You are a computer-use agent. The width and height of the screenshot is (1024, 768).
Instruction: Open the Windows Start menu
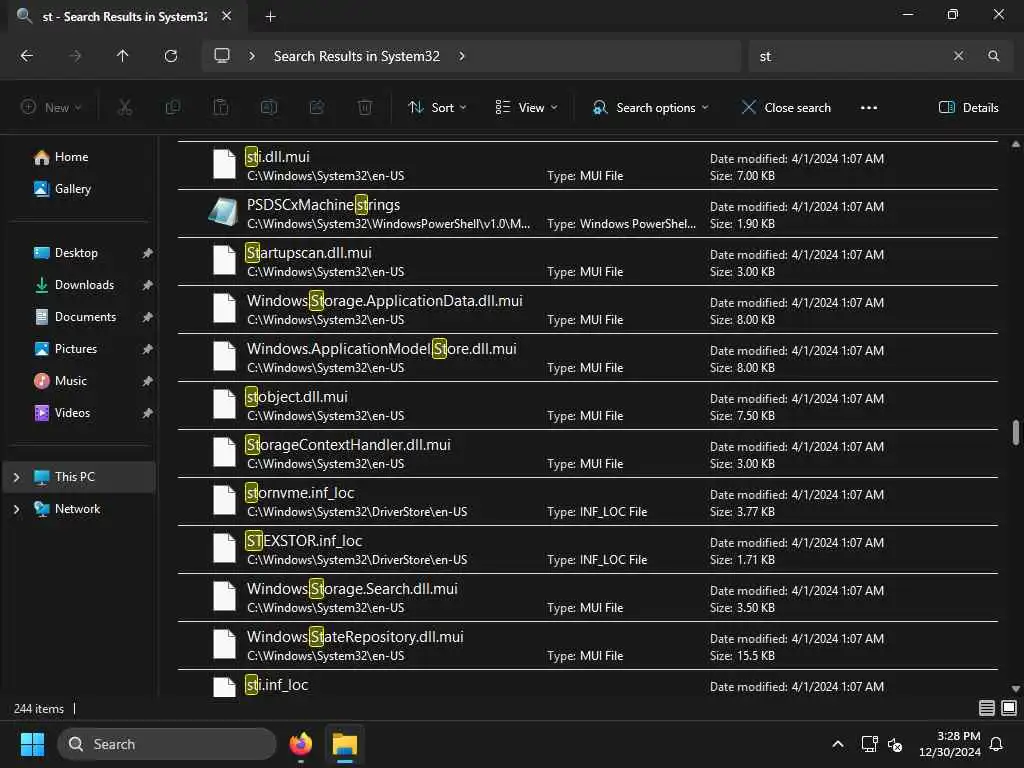click(32, 744)
